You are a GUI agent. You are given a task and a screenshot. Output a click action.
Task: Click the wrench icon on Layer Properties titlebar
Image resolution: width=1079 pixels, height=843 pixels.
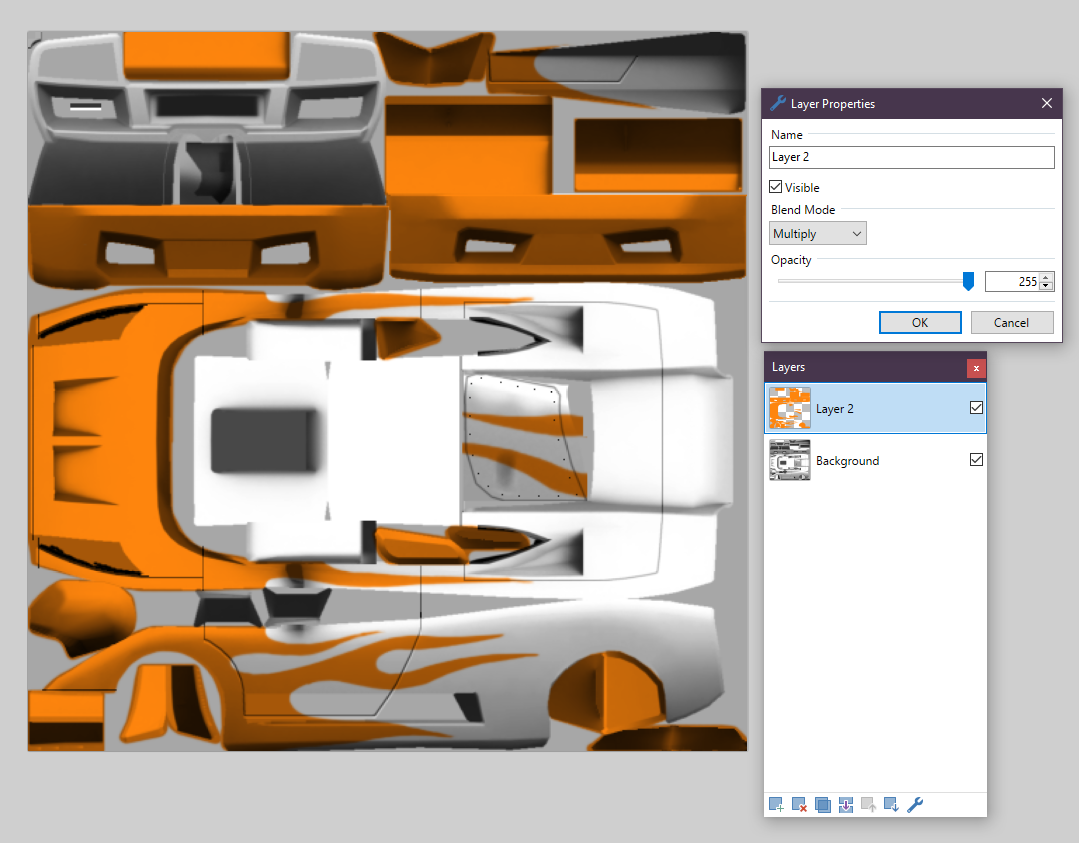pos(776,103)
